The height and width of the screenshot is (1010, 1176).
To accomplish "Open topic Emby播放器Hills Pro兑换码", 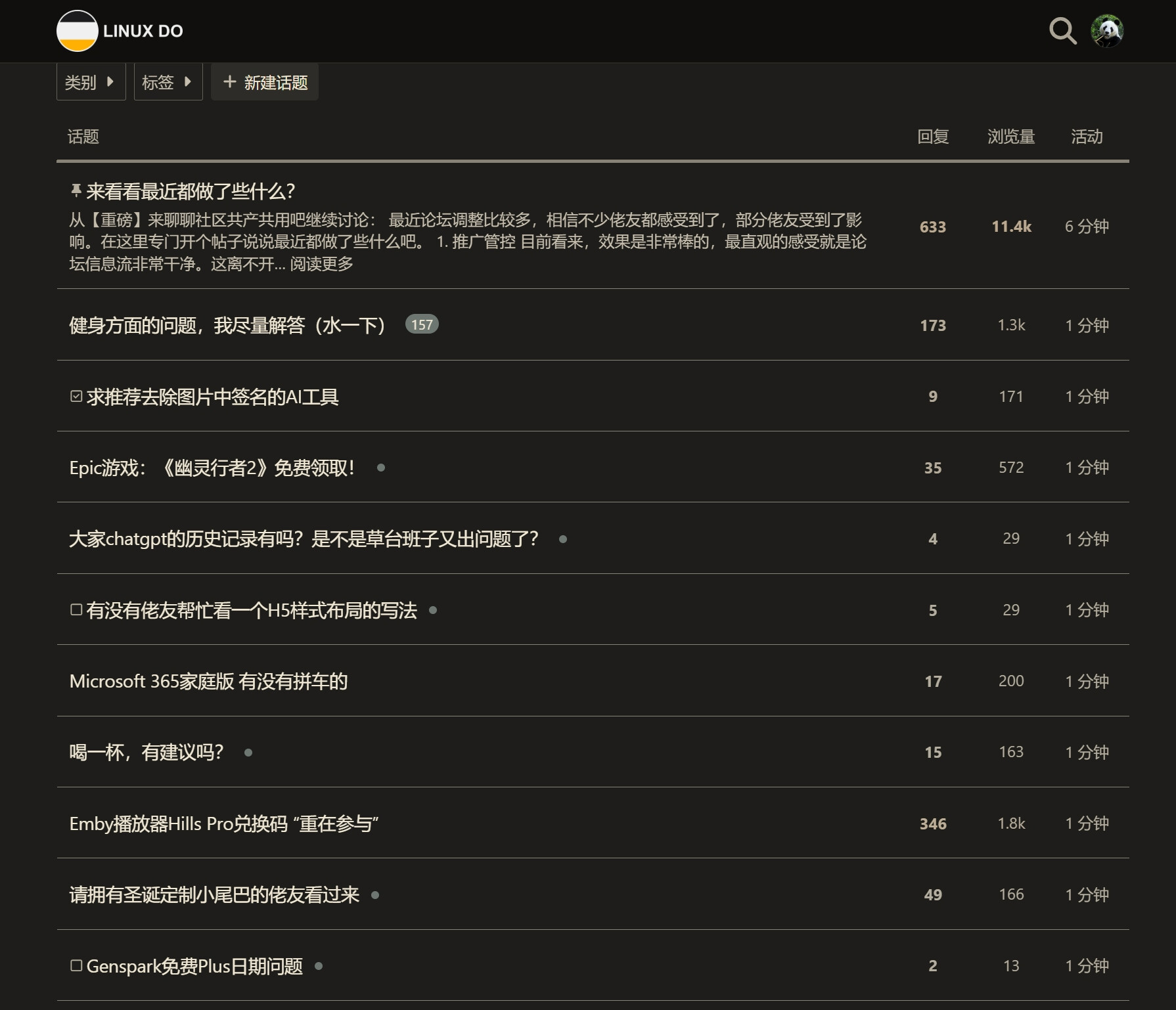I will (223, 823).
